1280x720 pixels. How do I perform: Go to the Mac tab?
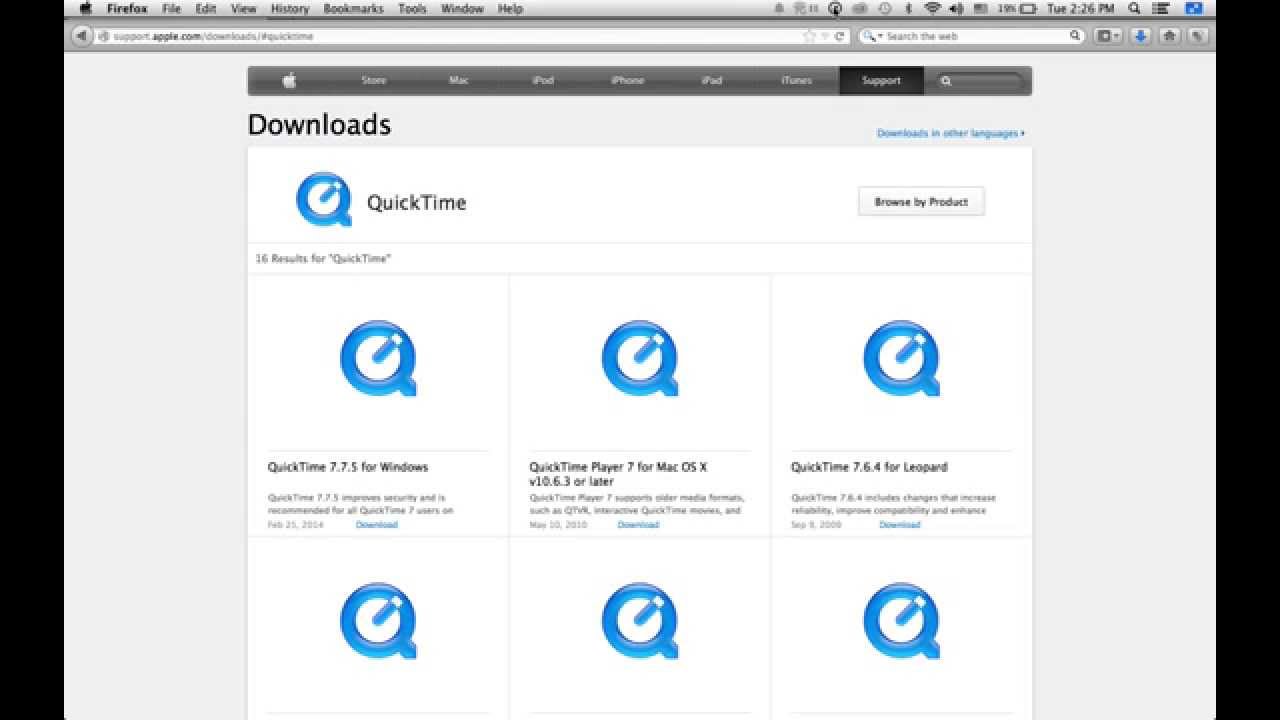pyautogui.click(x=459, y=81)
